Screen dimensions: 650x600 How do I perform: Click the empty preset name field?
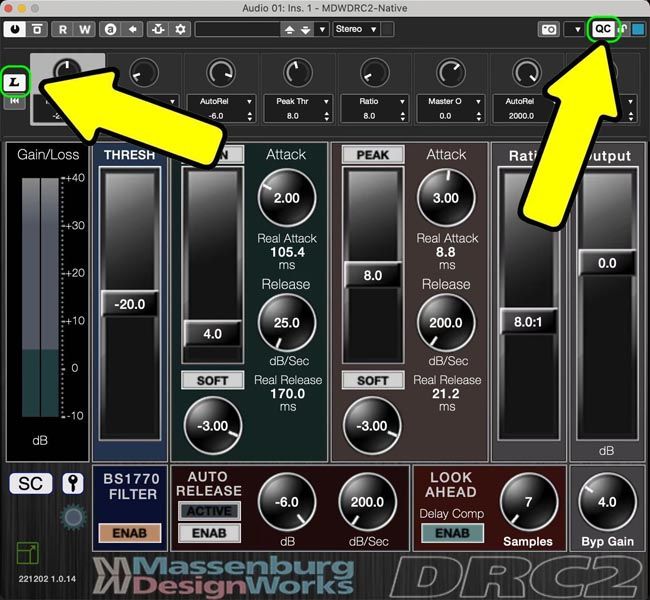click(x=238, y=29)
